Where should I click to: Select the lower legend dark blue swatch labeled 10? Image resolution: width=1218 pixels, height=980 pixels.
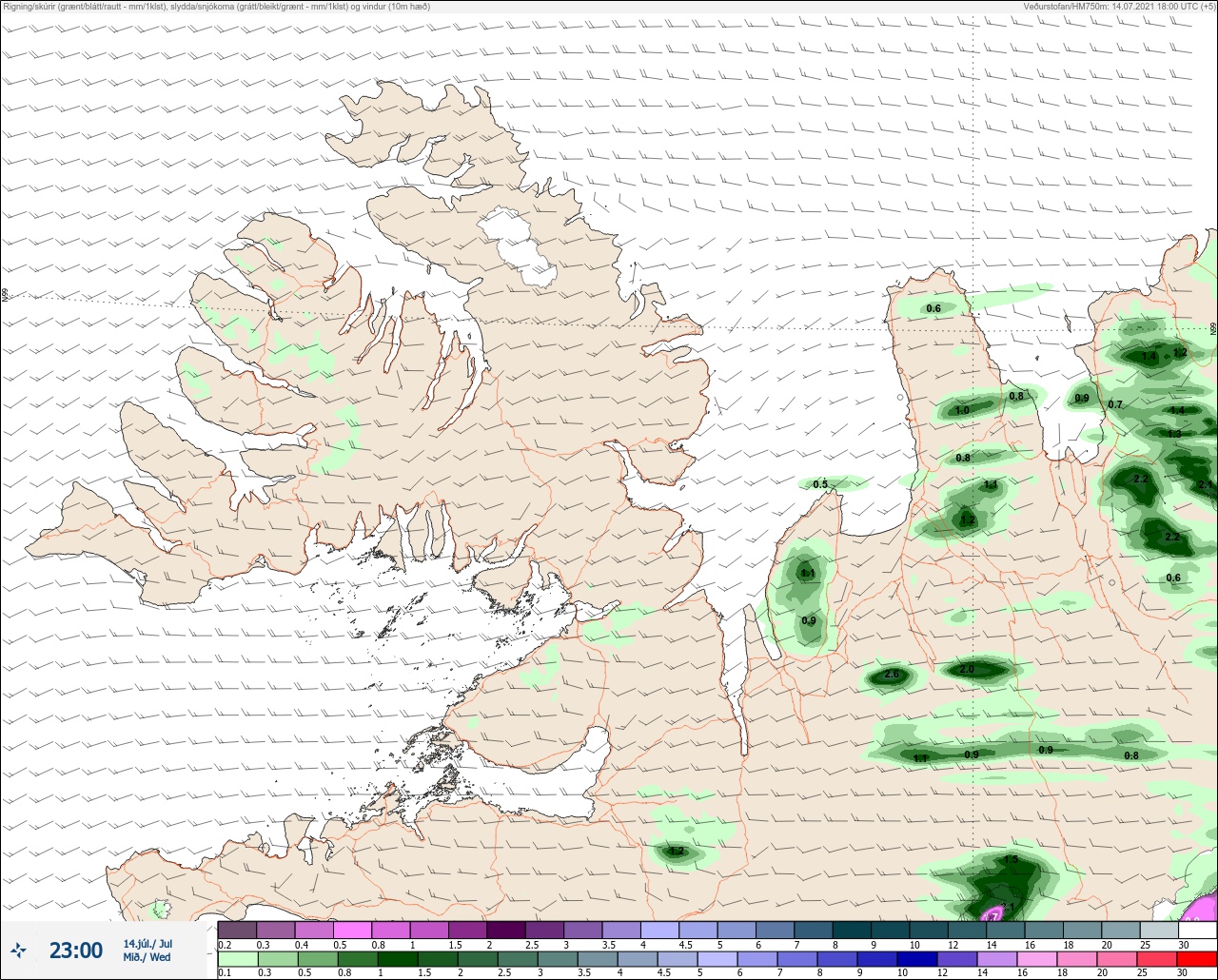click(917, 959)
